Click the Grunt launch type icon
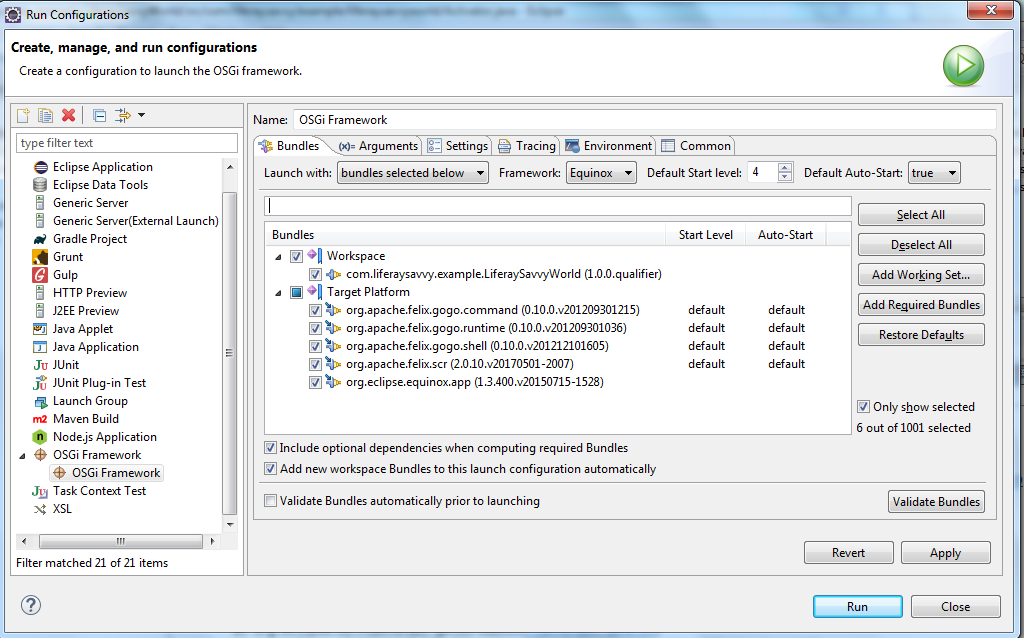Screen dimensions: 1024x638 pyautogui.click(x=40, y=257)
